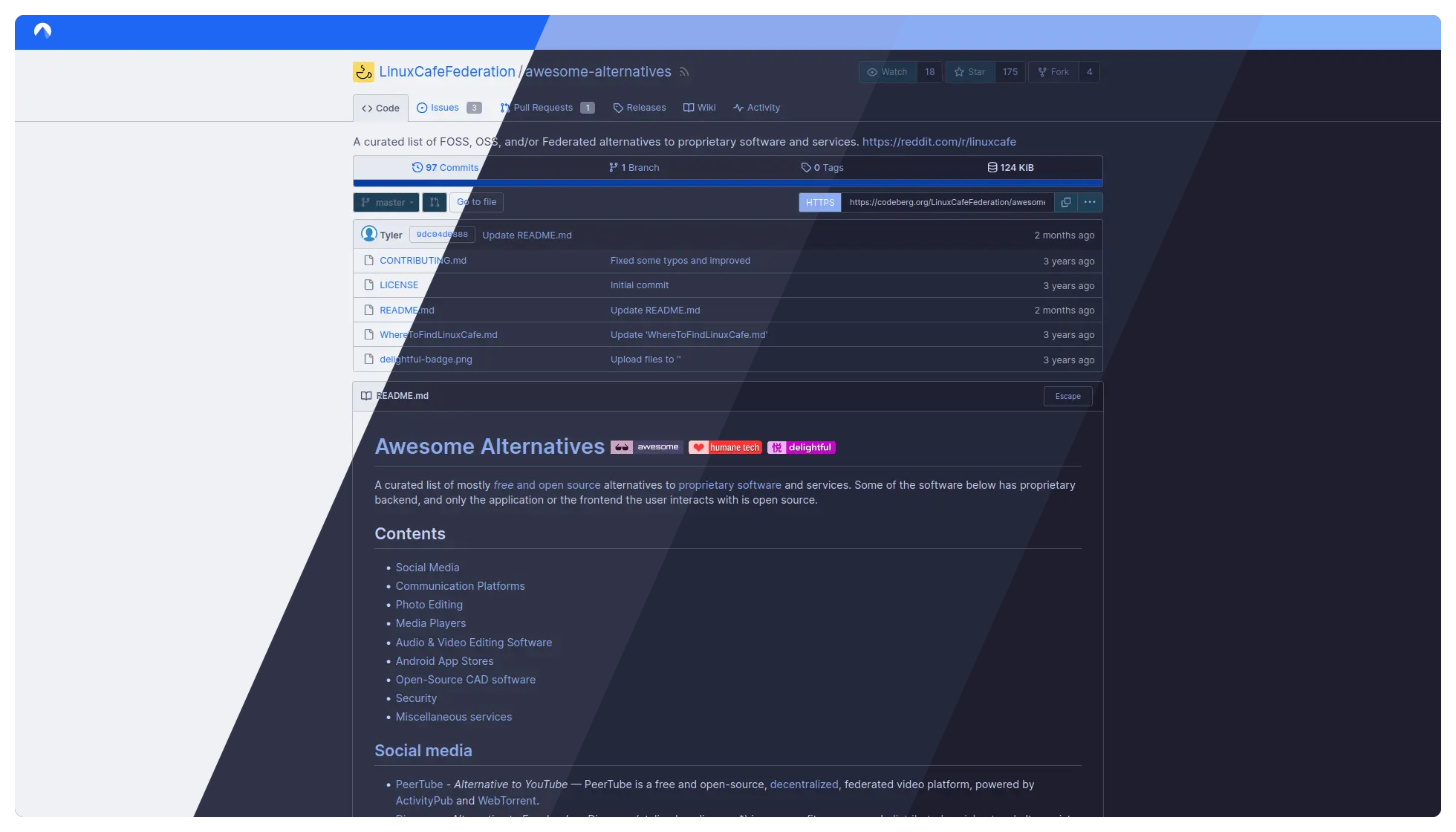Jump to Android App Stores section
Viewport: 1456px width, 832px height.
tap(445, 661)
